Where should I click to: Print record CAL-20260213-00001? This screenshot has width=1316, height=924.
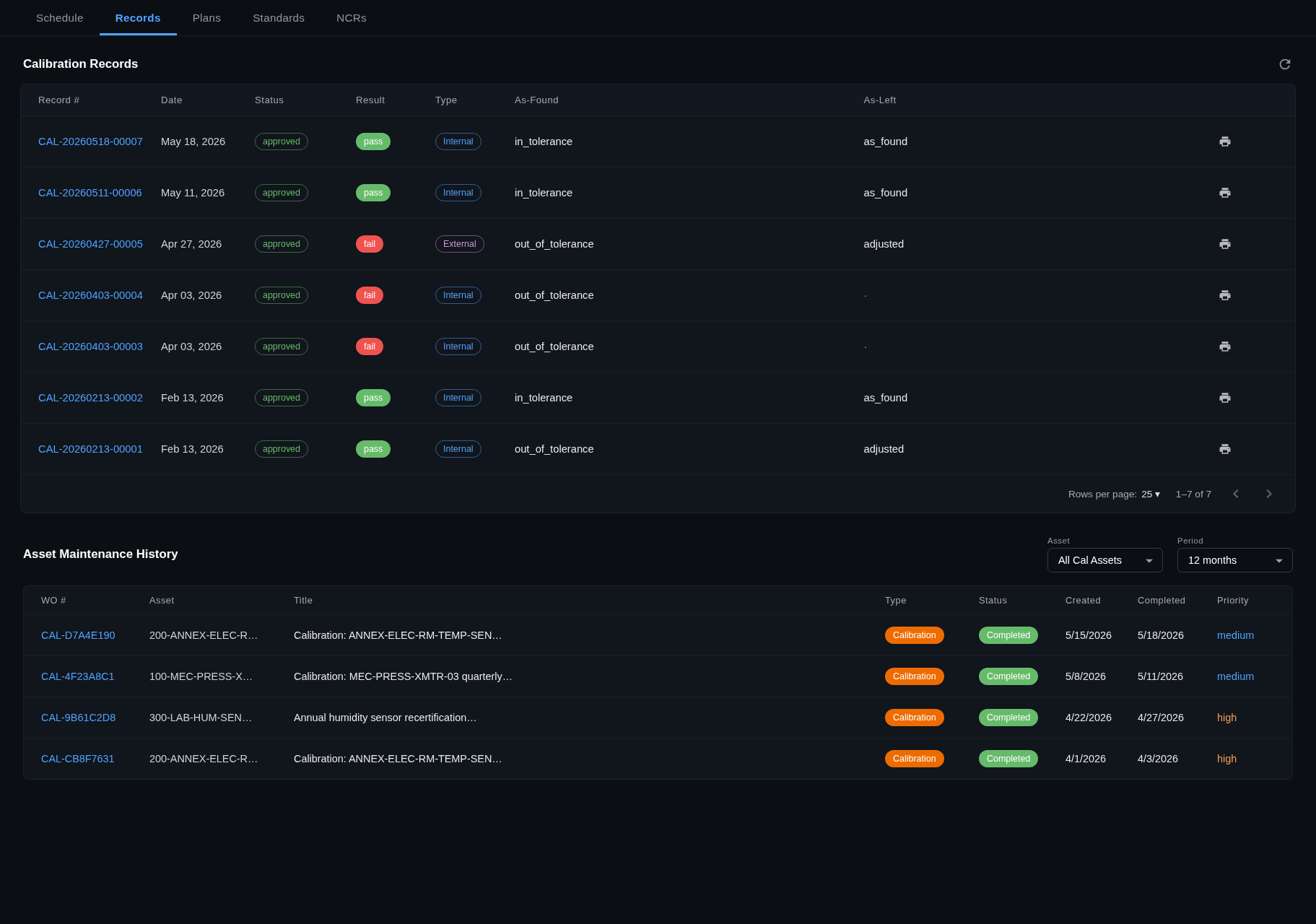pyautogui.click(x=1225, y=449)
